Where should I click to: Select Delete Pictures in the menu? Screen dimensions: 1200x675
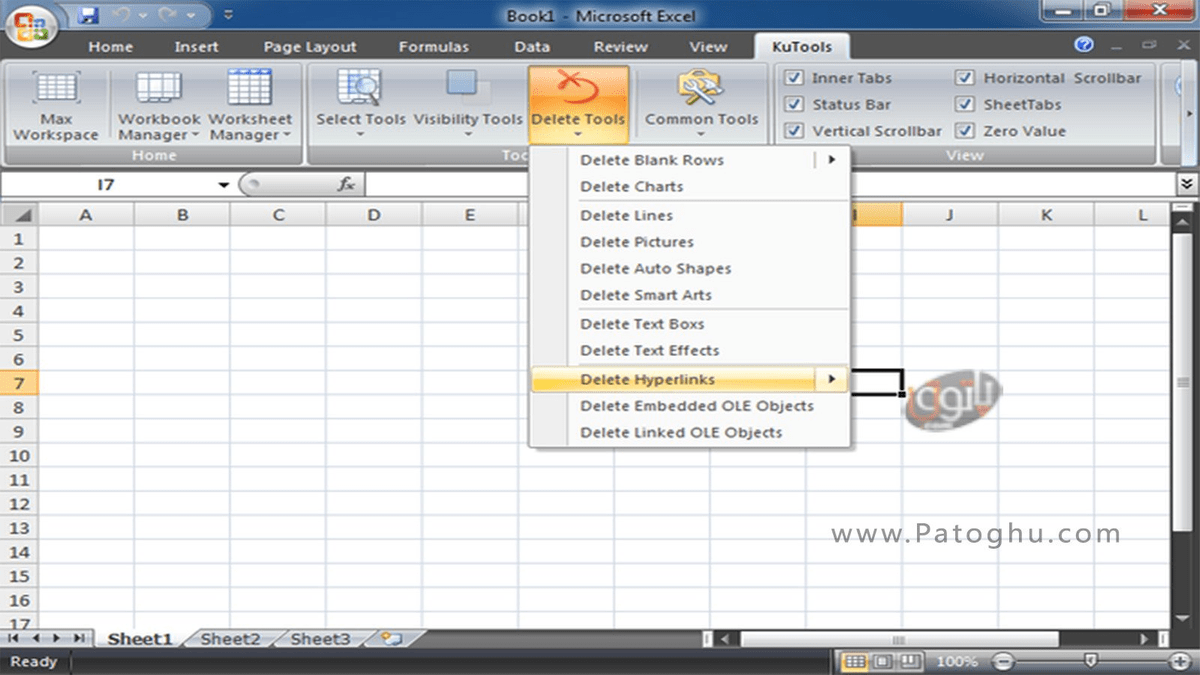636,241
